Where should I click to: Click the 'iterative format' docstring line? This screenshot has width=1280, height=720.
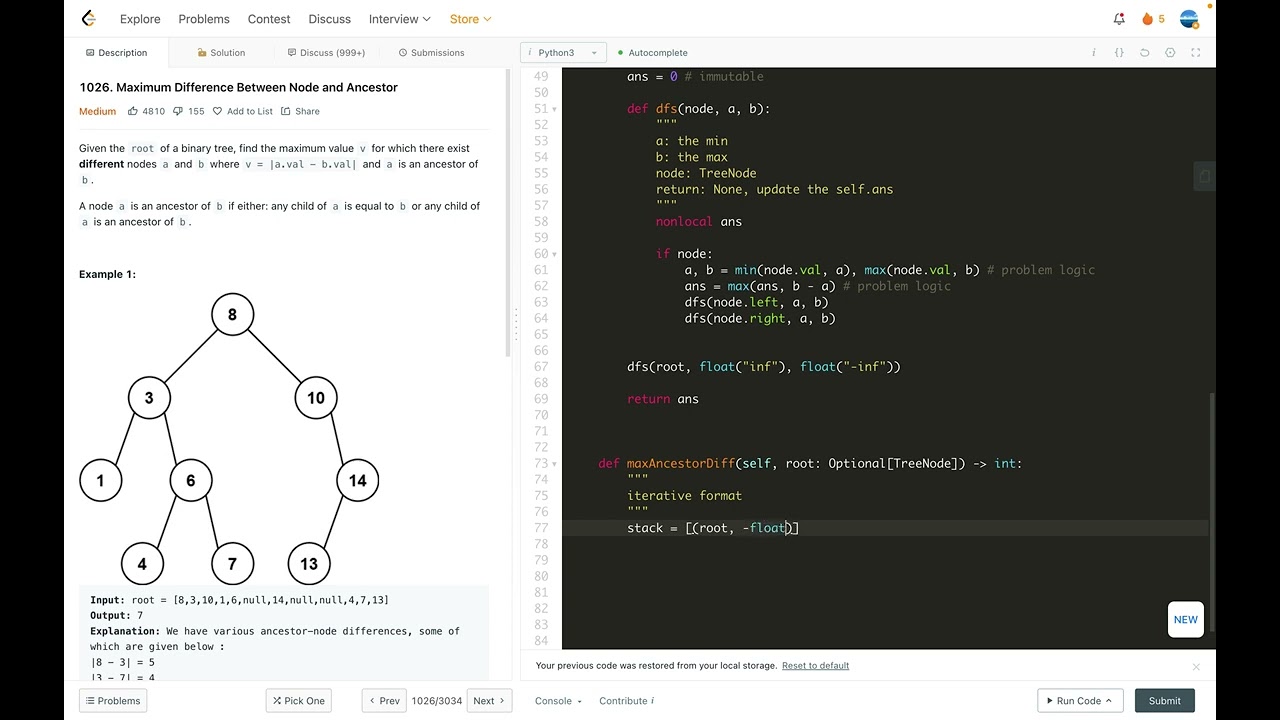[x=684, y=496]
